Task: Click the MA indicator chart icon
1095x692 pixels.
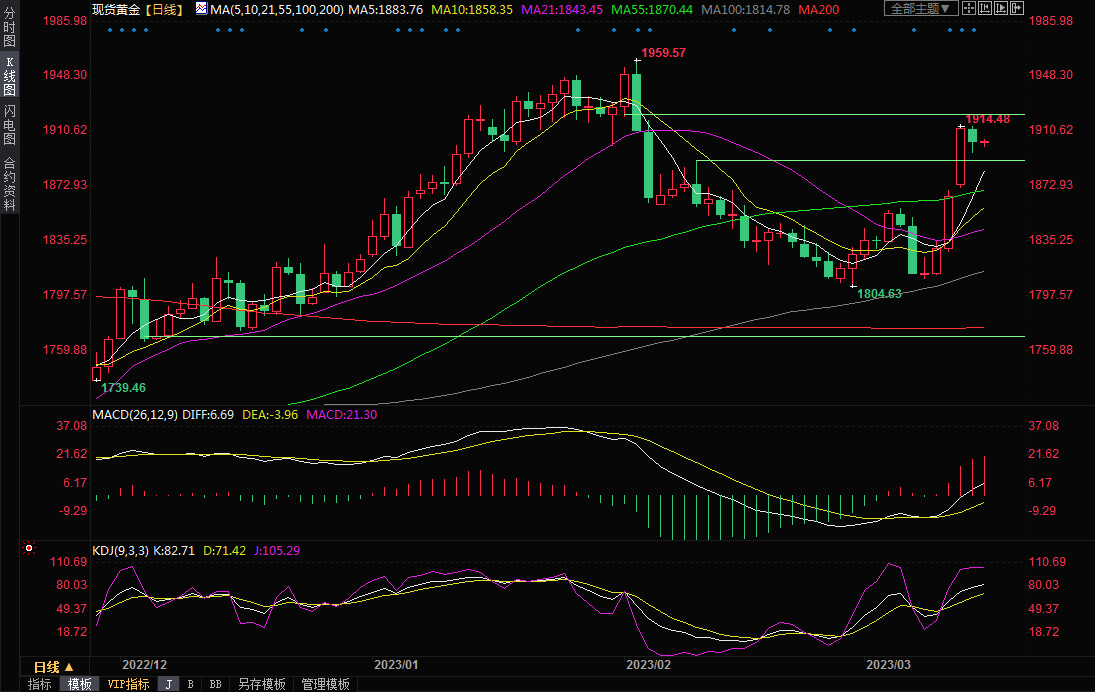Action: 202,9
